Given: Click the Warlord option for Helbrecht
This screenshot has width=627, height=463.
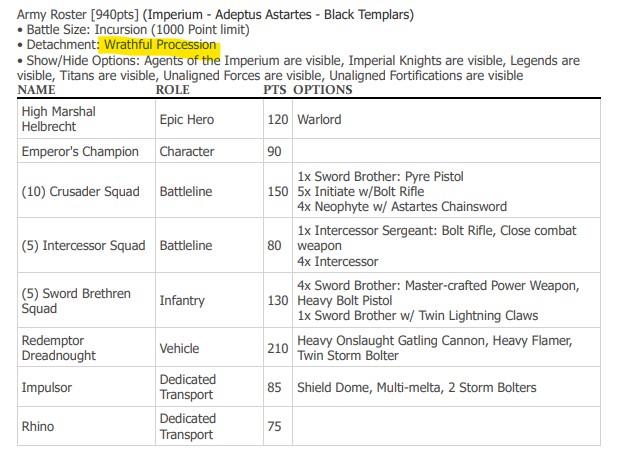Looking at the screenshot, I should 319,119.
